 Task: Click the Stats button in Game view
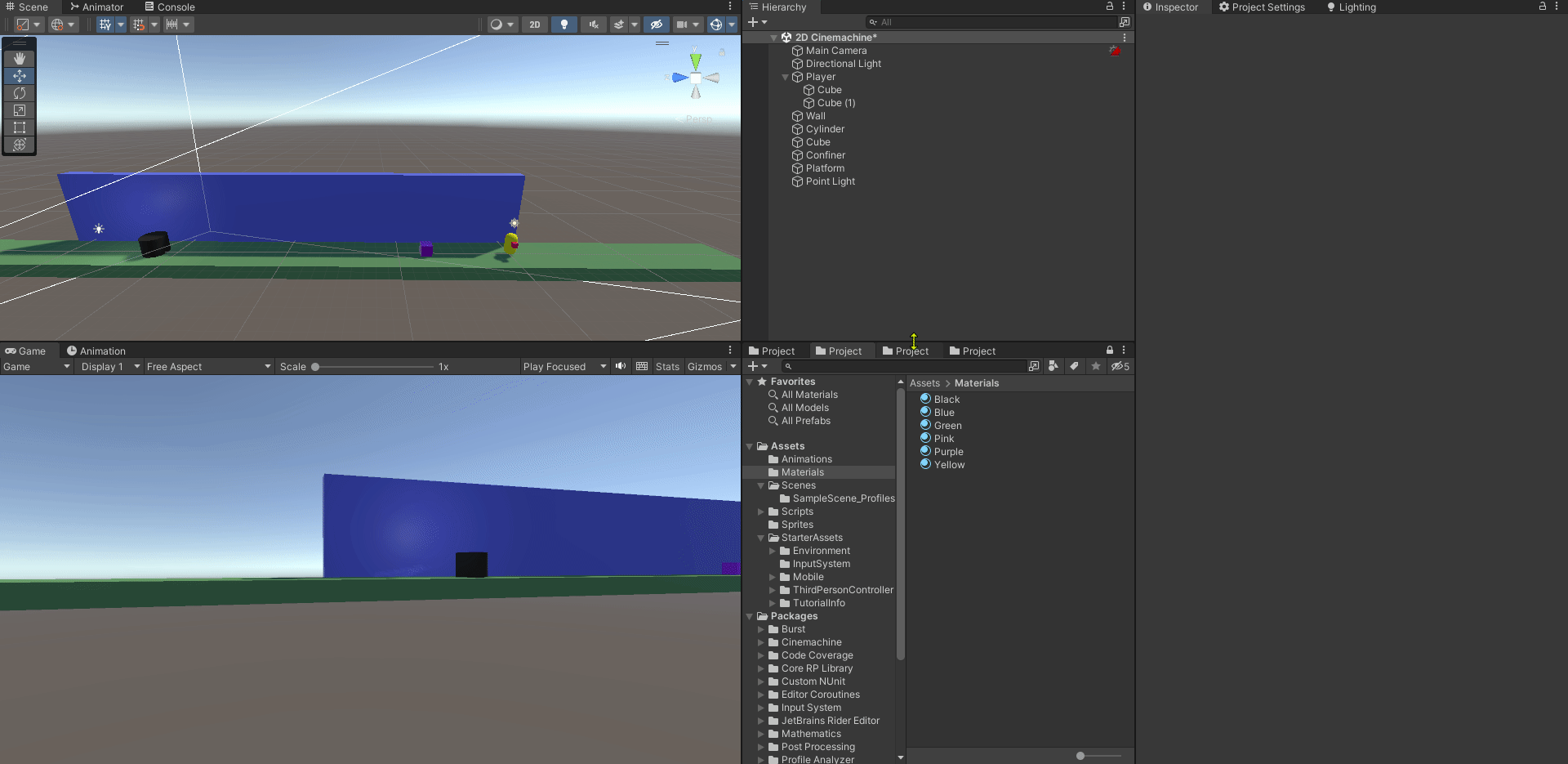coord(667,366)
